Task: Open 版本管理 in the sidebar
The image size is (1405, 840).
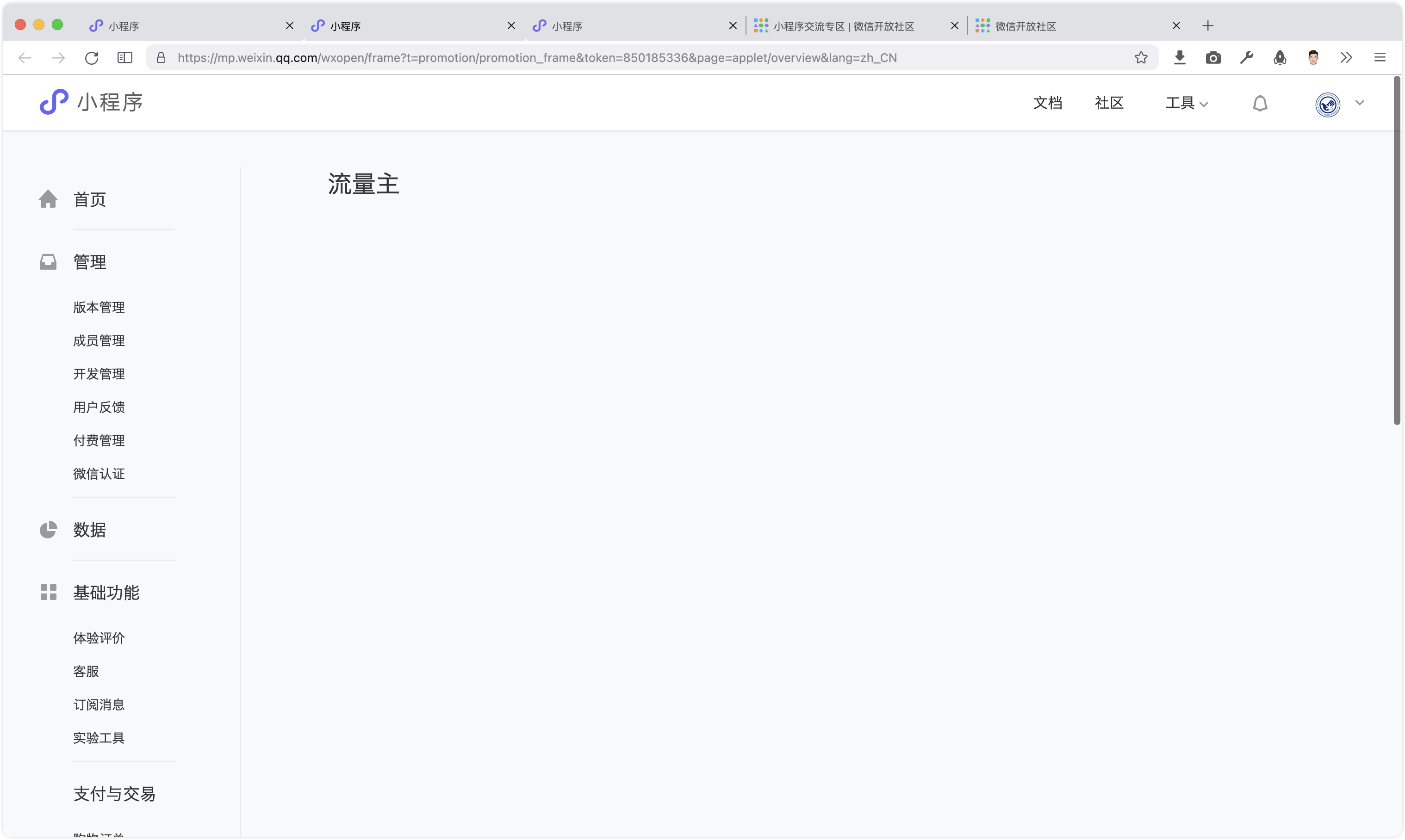Action: pos(99,307)
